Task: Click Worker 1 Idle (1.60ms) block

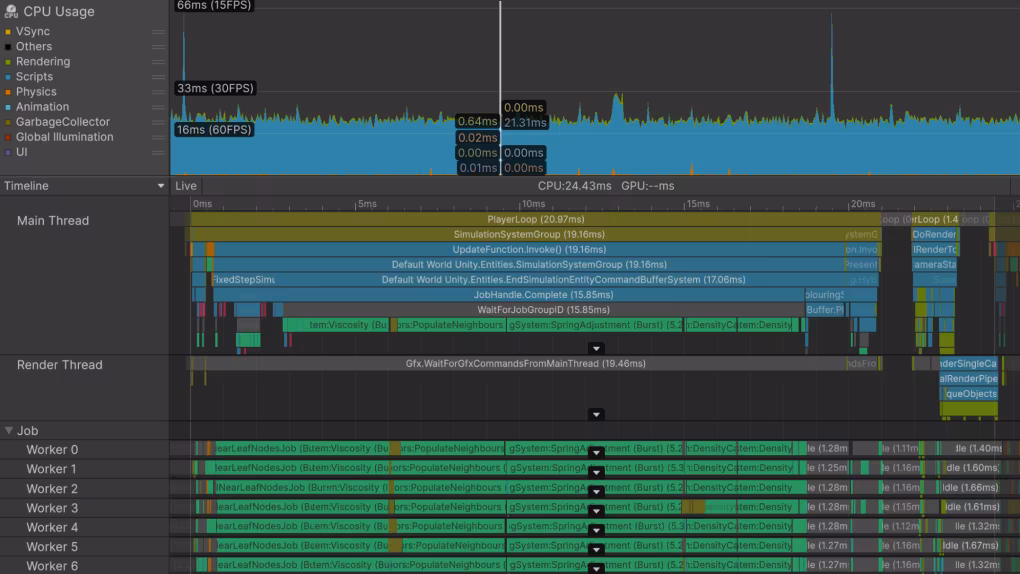Action: click(x=972, y=467)
